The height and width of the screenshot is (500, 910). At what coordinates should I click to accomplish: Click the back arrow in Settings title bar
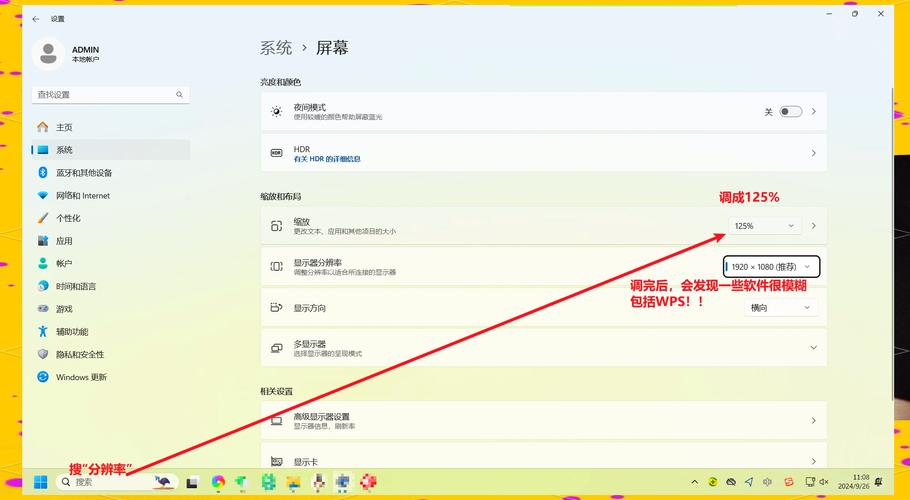click(x=36, y=18)
